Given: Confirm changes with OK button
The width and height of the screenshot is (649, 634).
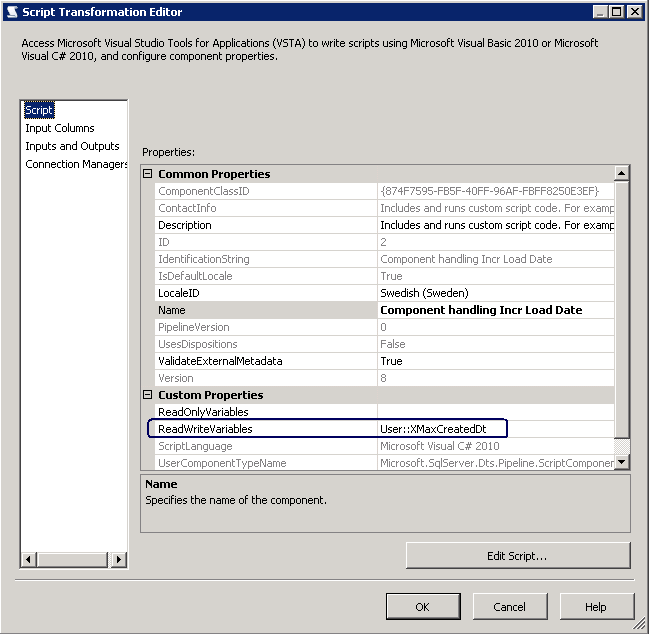Looking at the screenshot, I should (422, 607).
